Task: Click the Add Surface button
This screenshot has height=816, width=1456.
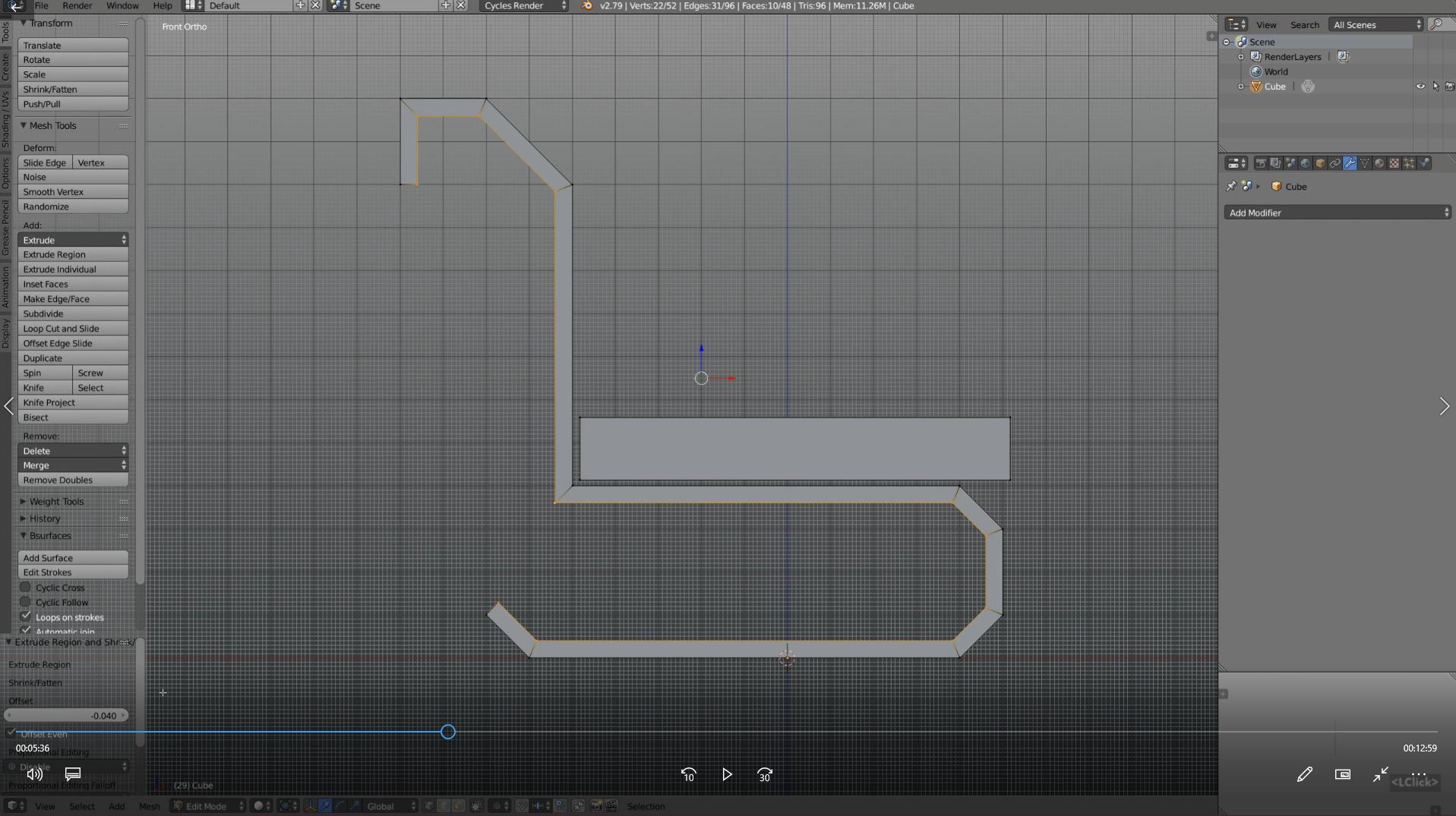Action: (73, 558)
